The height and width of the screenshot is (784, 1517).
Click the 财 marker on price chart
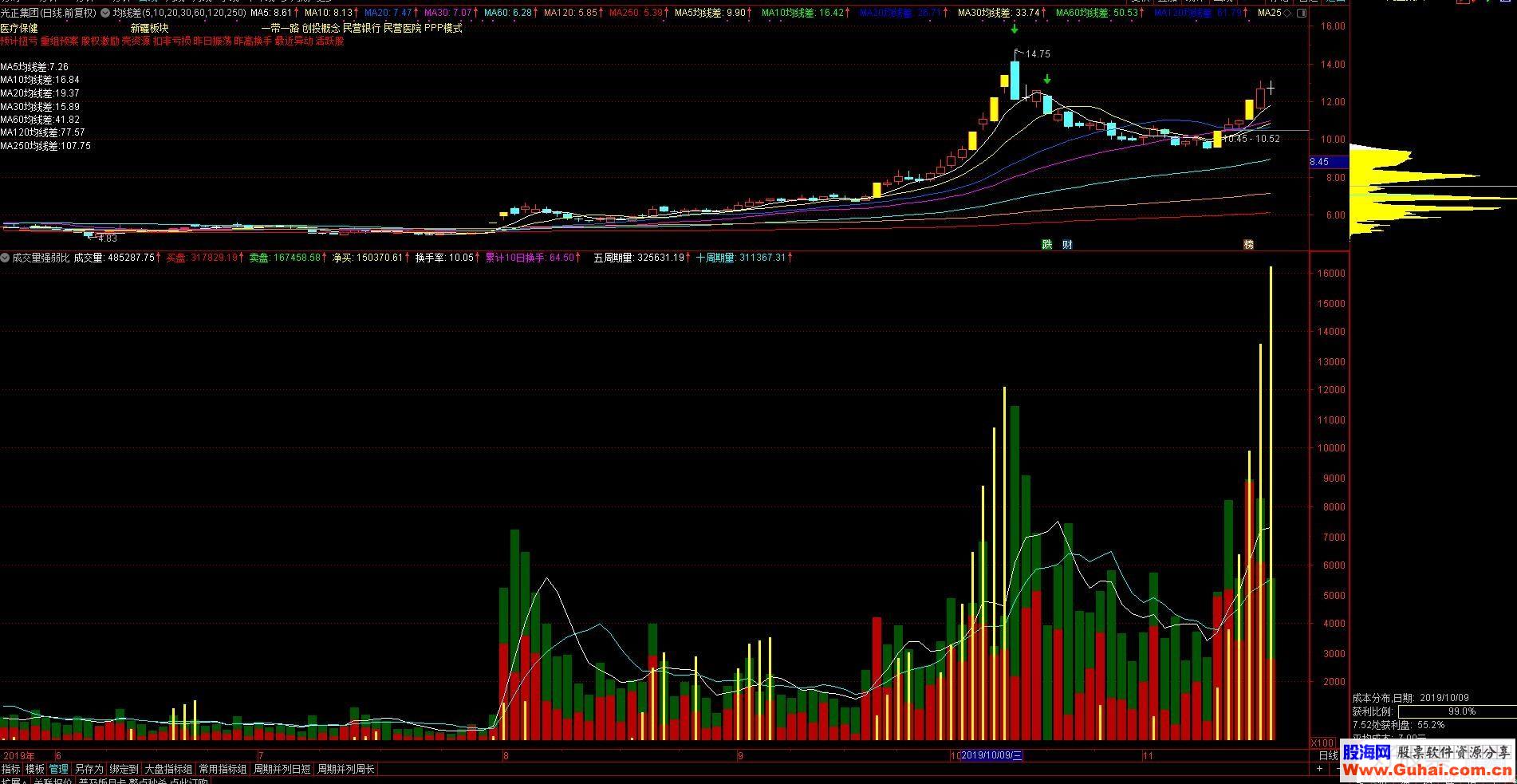(x=1067, y=244)
